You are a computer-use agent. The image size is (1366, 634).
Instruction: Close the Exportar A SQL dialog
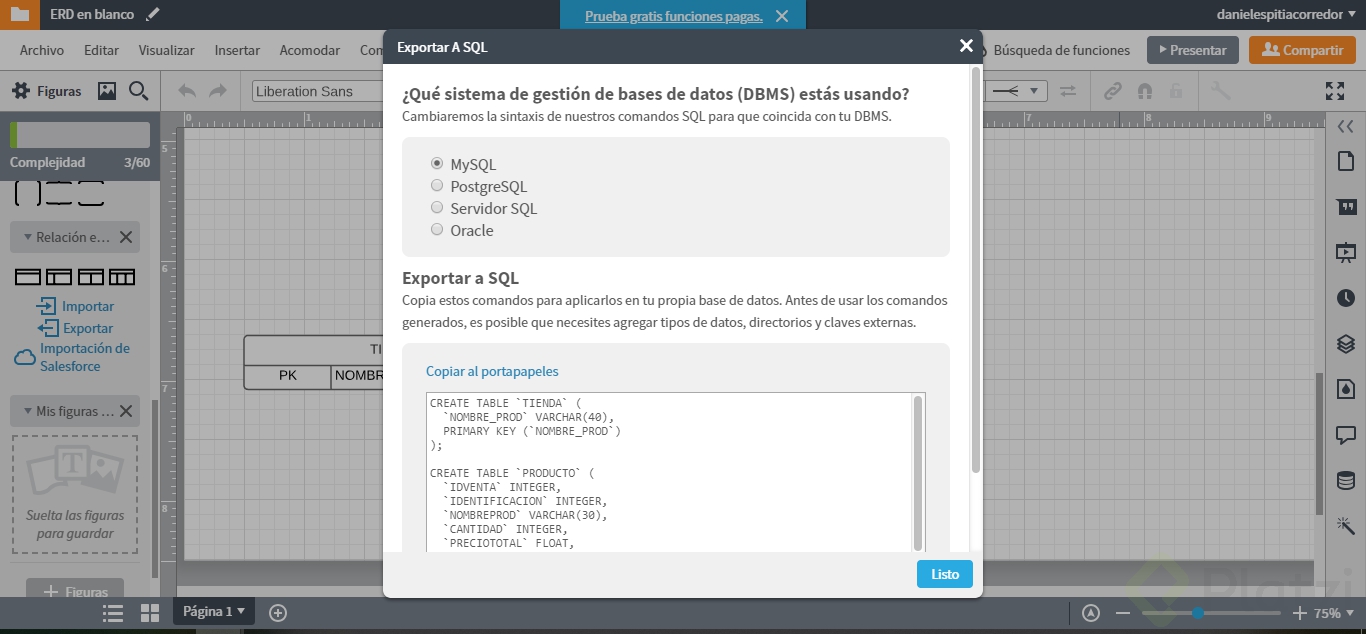tap(966, 46)
